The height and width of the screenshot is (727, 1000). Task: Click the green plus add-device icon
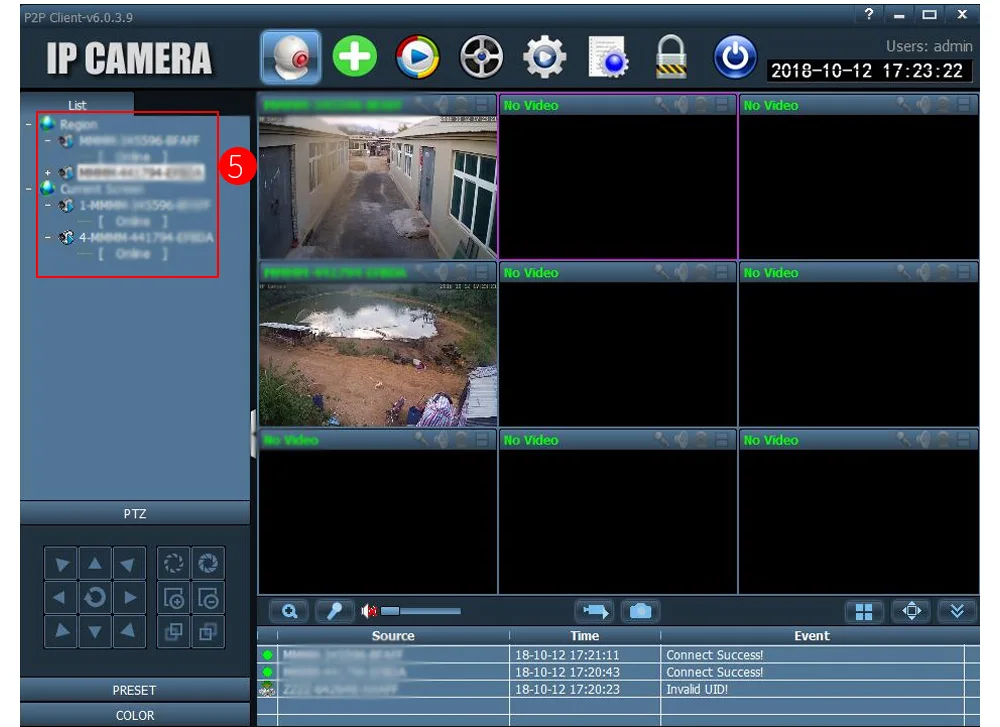click(x=355, y=58)
